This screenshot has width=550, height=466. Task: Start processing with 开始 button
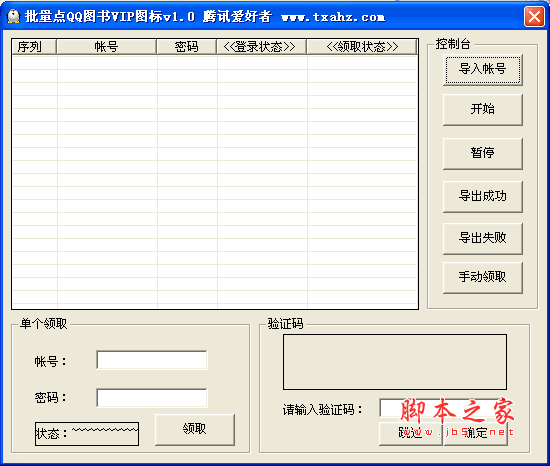pyautogui.click(x=483, y=109)
